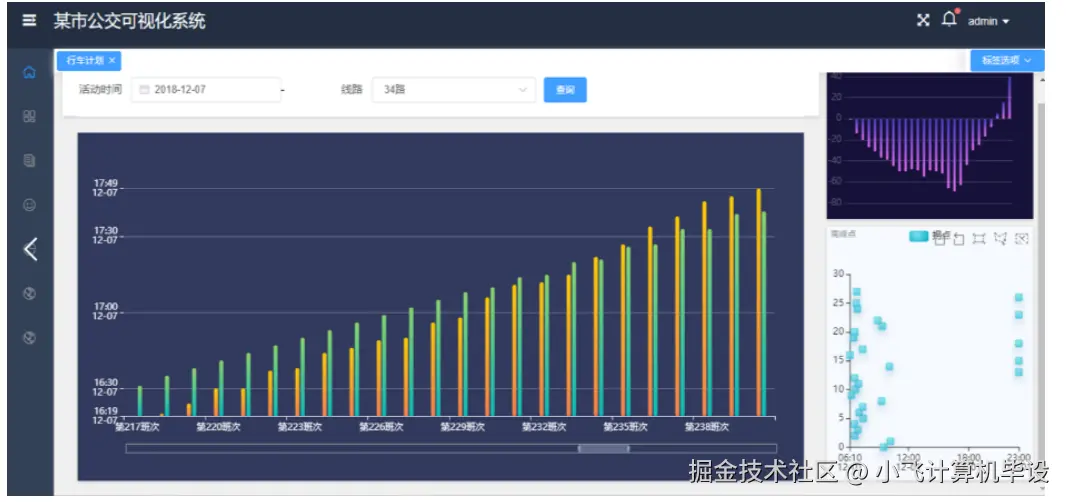
Task: Click the tallest yellow bar at right end
Action: coord(759,302)
